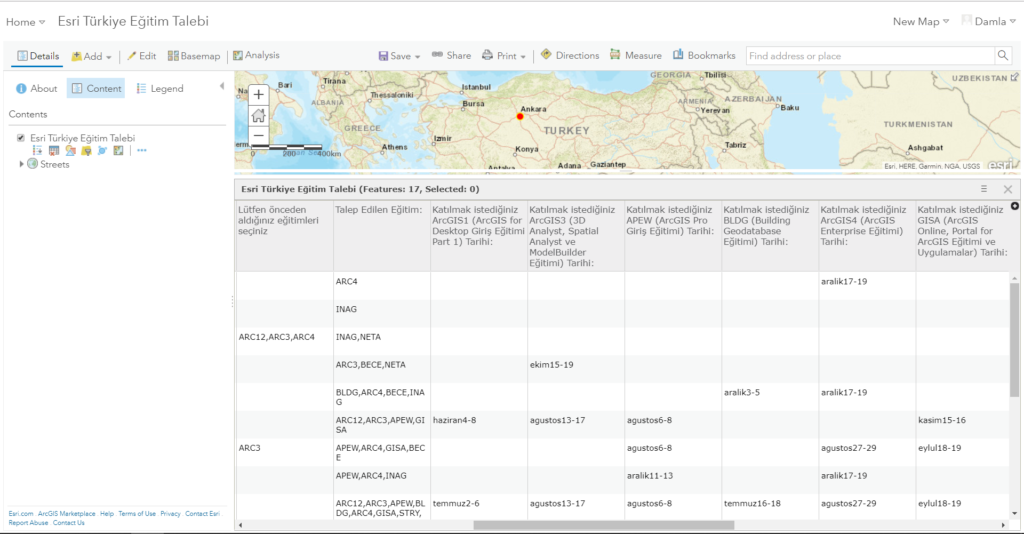Open More Options (three dots) for the layer
1024x534 pixels.
142,151
